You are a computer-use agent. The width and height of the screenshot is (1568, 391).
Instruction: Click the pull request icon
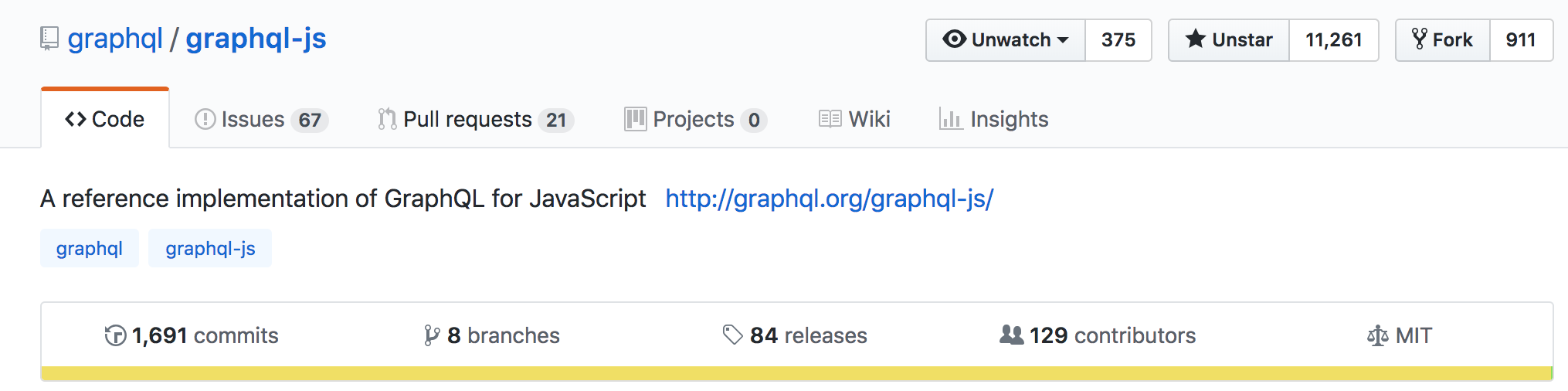click(x=387, y=119)
